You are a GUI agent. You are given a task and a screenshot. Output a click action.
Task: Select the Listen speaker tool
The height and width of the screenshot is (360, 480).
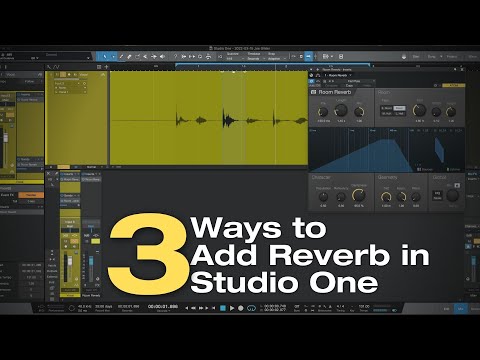(162, 57)
